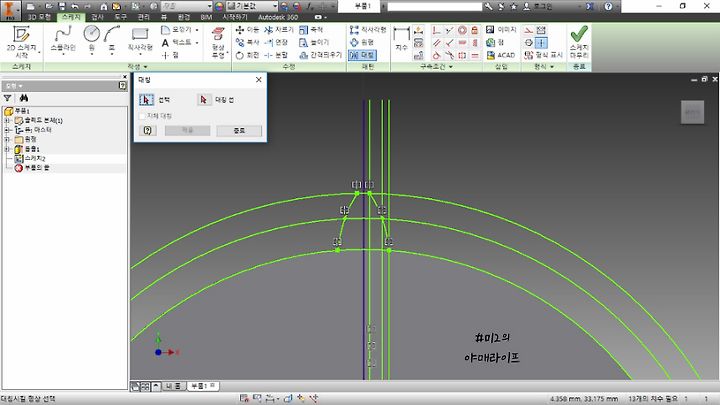Select the Dimension (치수) tool
The height and width of the screenshot is (405, 720).
401,40
